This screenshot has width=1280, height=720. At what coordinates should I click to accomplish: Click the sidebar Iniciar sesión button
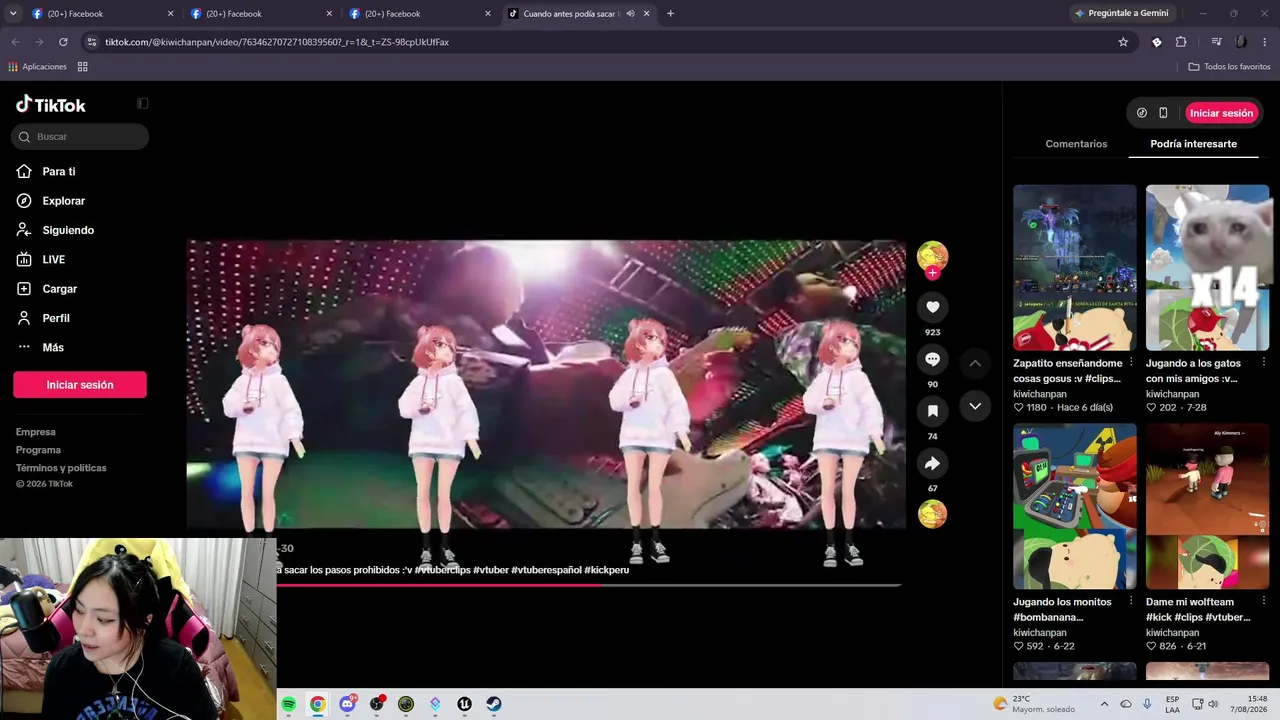coord(80,385)
